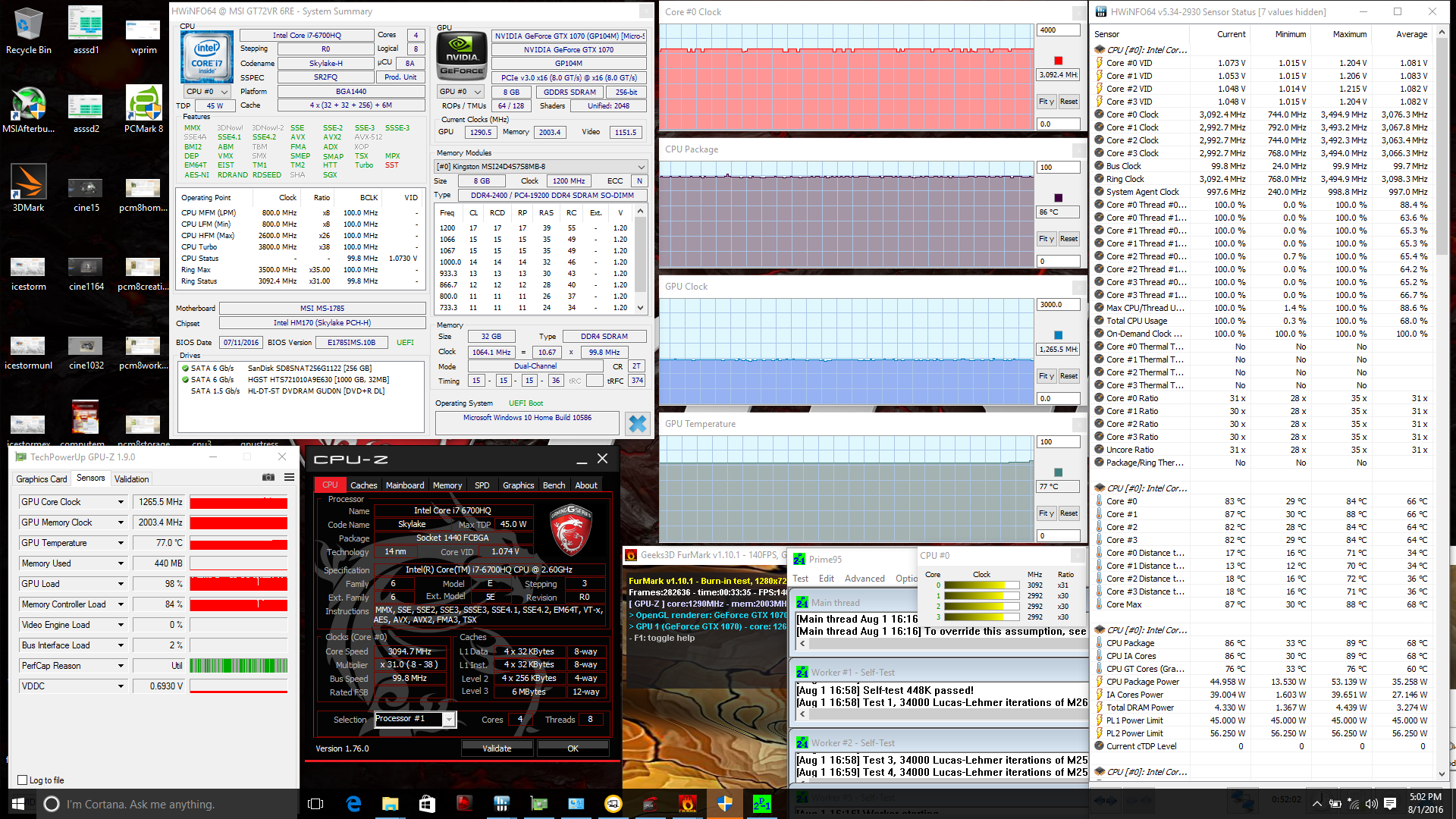Viewport: 1456px width, 819px height.
Task: Open the Graphics Card tab in GPU-Z
Action: [x=42, y=479]
